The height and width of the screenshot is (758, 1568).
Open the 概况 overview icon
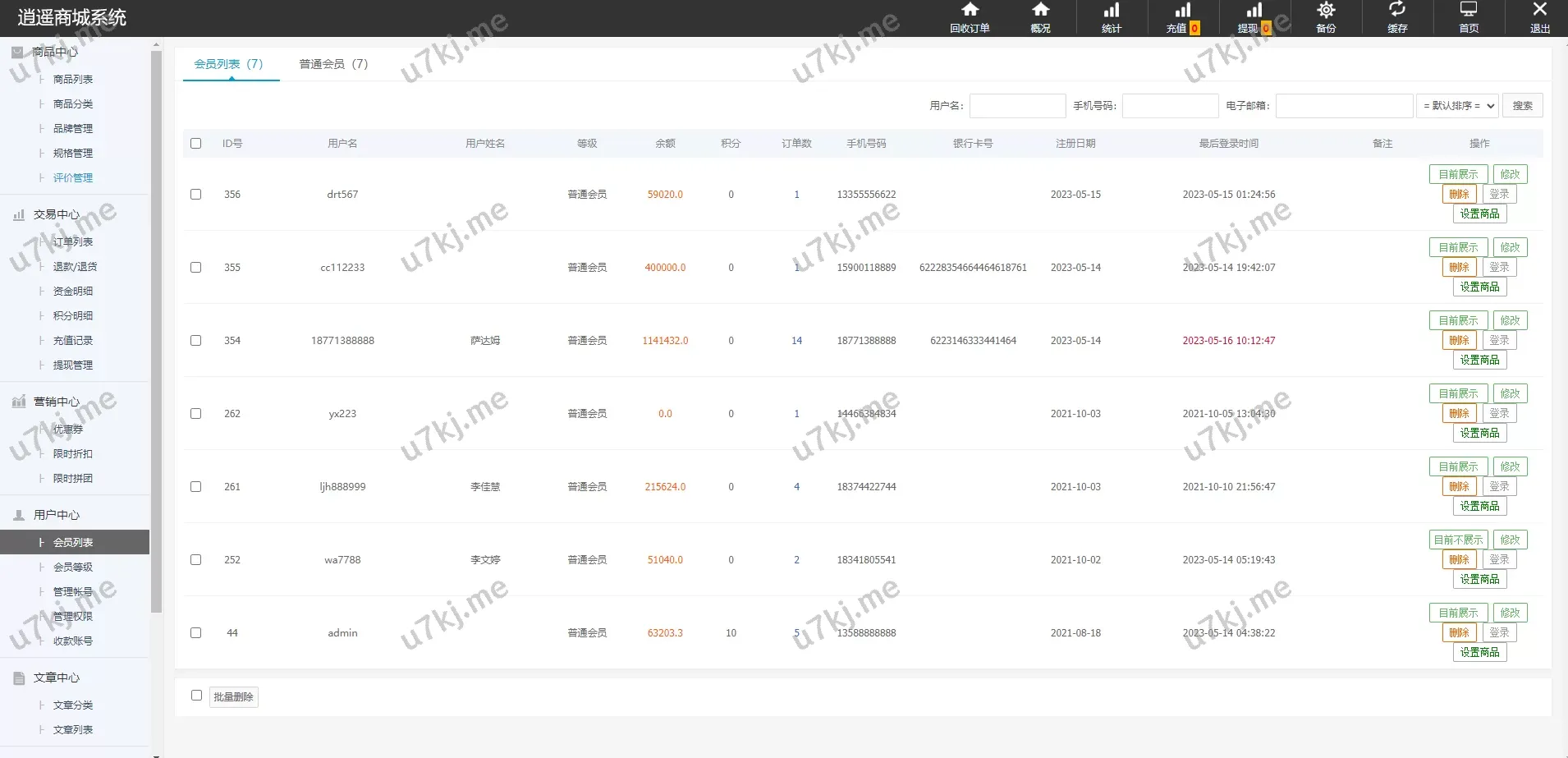point(1039,17)
